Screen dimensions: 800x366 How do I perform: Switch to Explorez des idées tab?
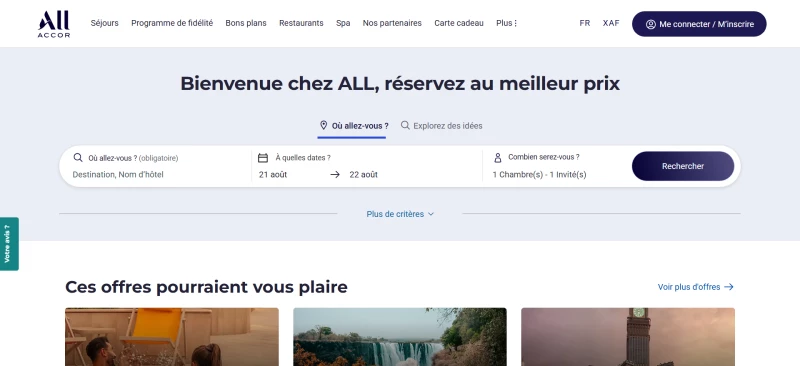click(441, 126)
